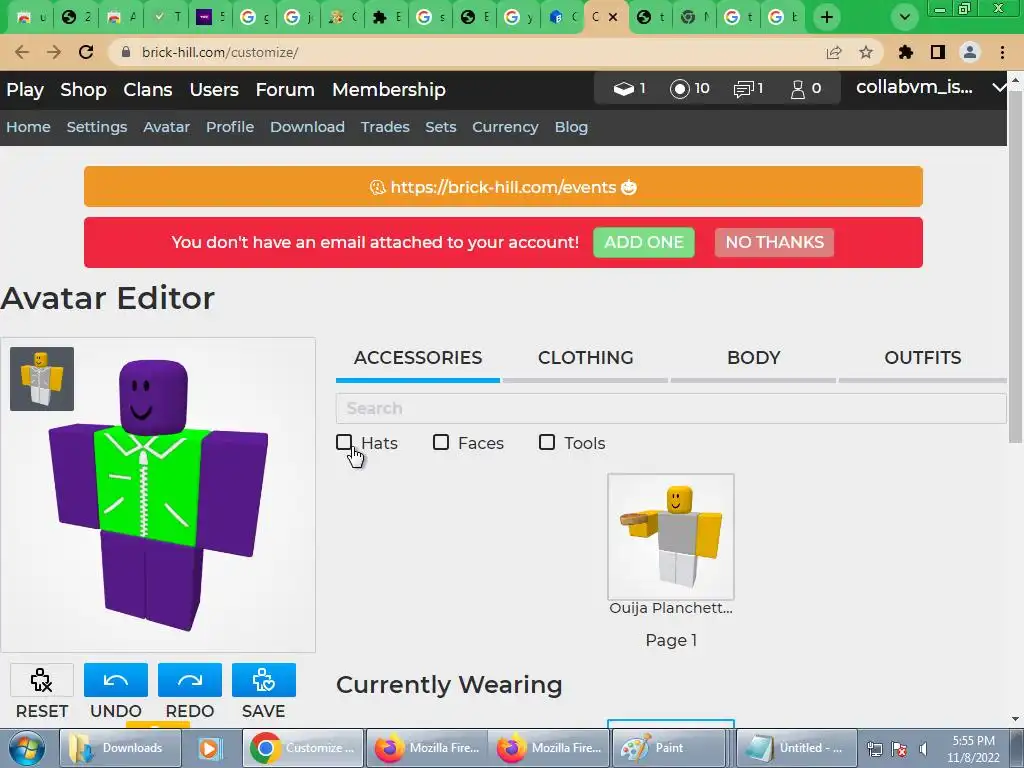Bookmark the page with the star icon

[866, 52]
